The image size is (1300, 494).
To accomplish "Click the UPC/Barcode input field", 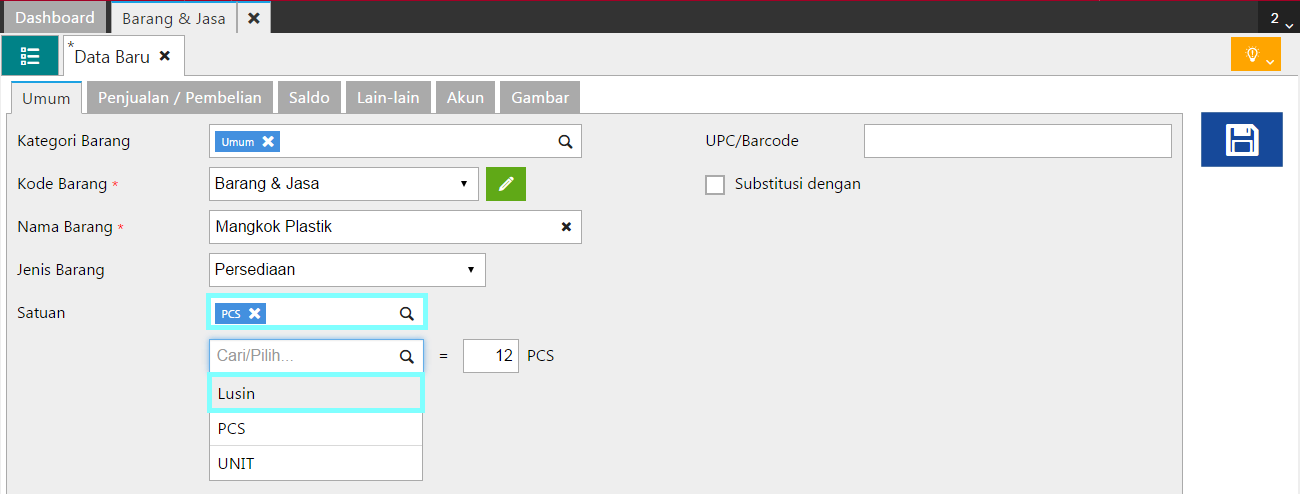I will pos(1017,141).
